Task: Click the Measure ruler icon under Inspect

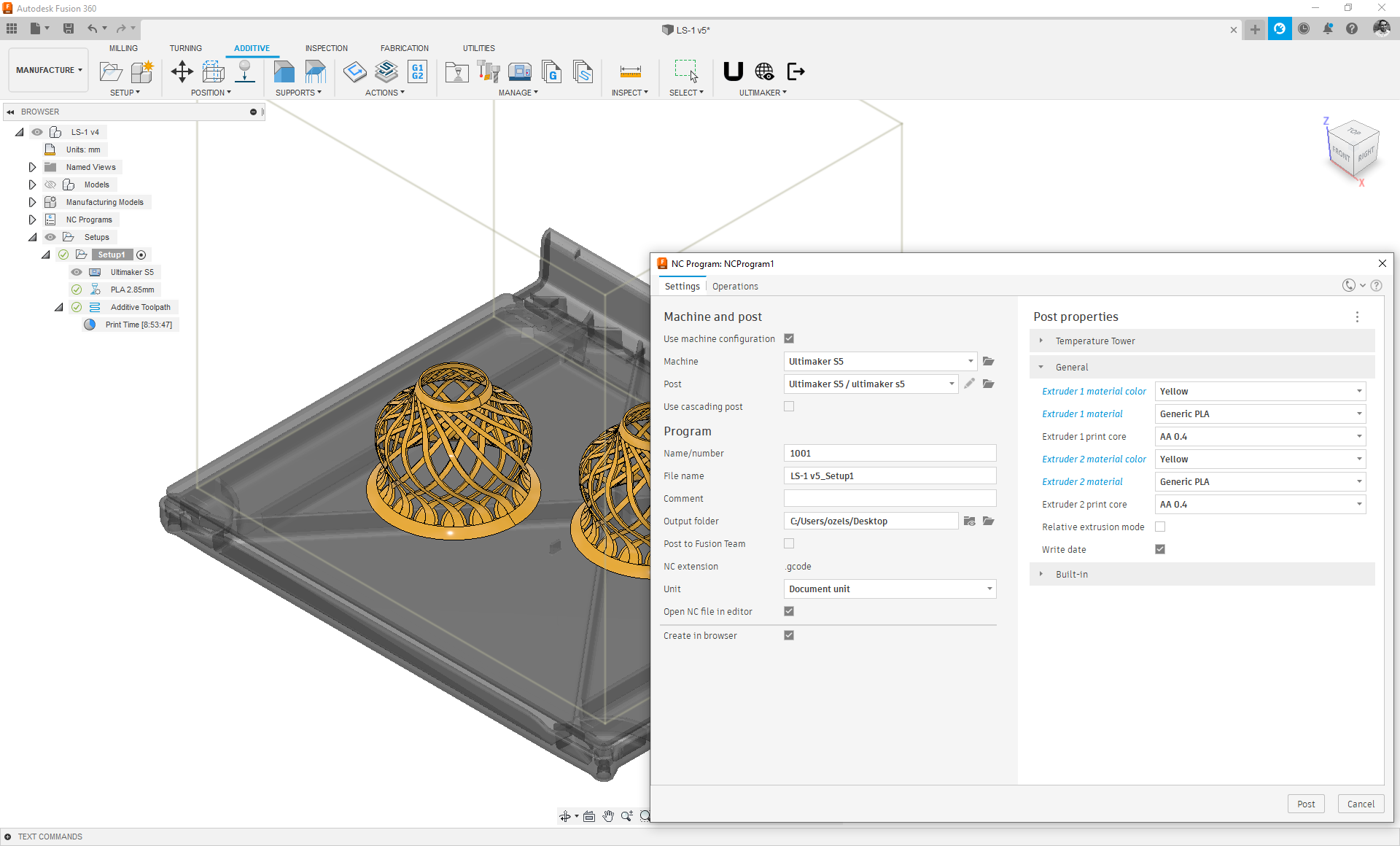Action: click(x=630, y=71)
